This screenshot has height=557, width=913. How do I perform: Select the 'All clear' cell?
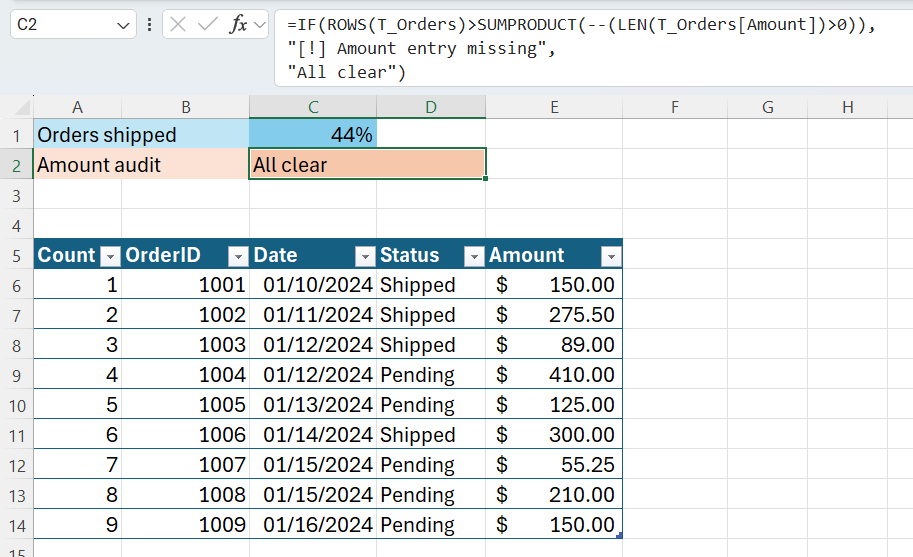367,165
